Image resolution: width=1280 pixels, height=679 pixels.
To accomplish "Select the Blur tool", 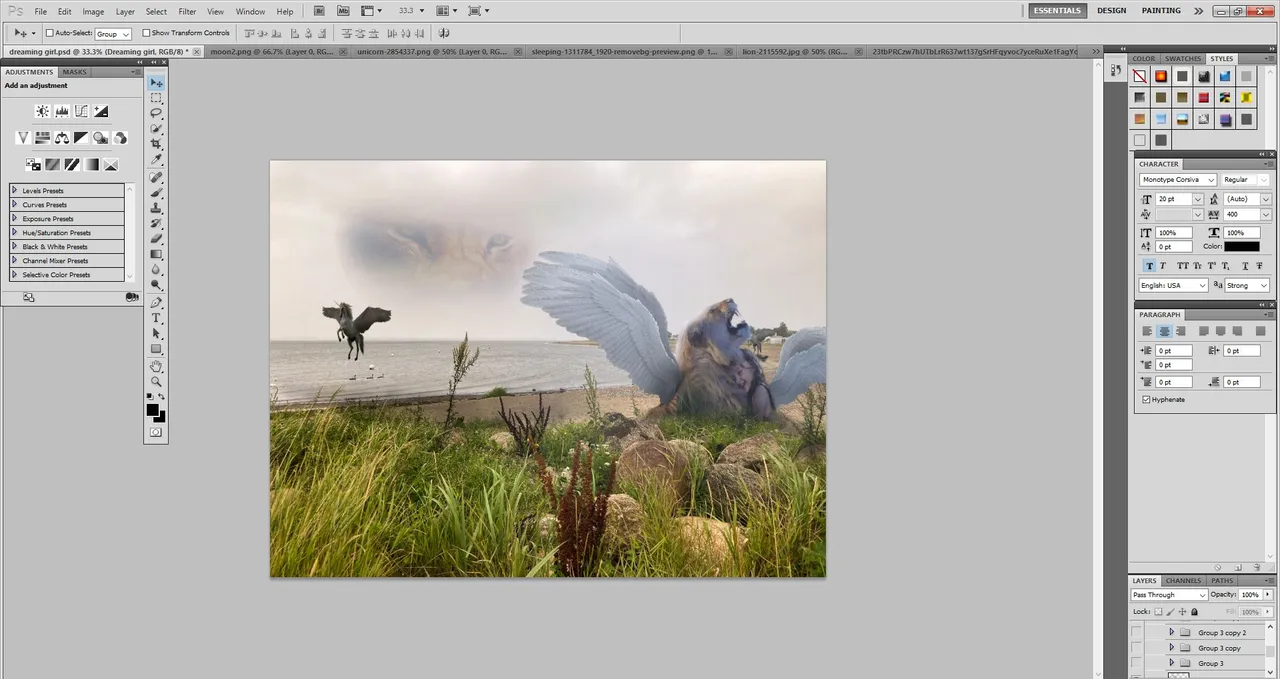I will pyautogui.click(x=156, y=269).
